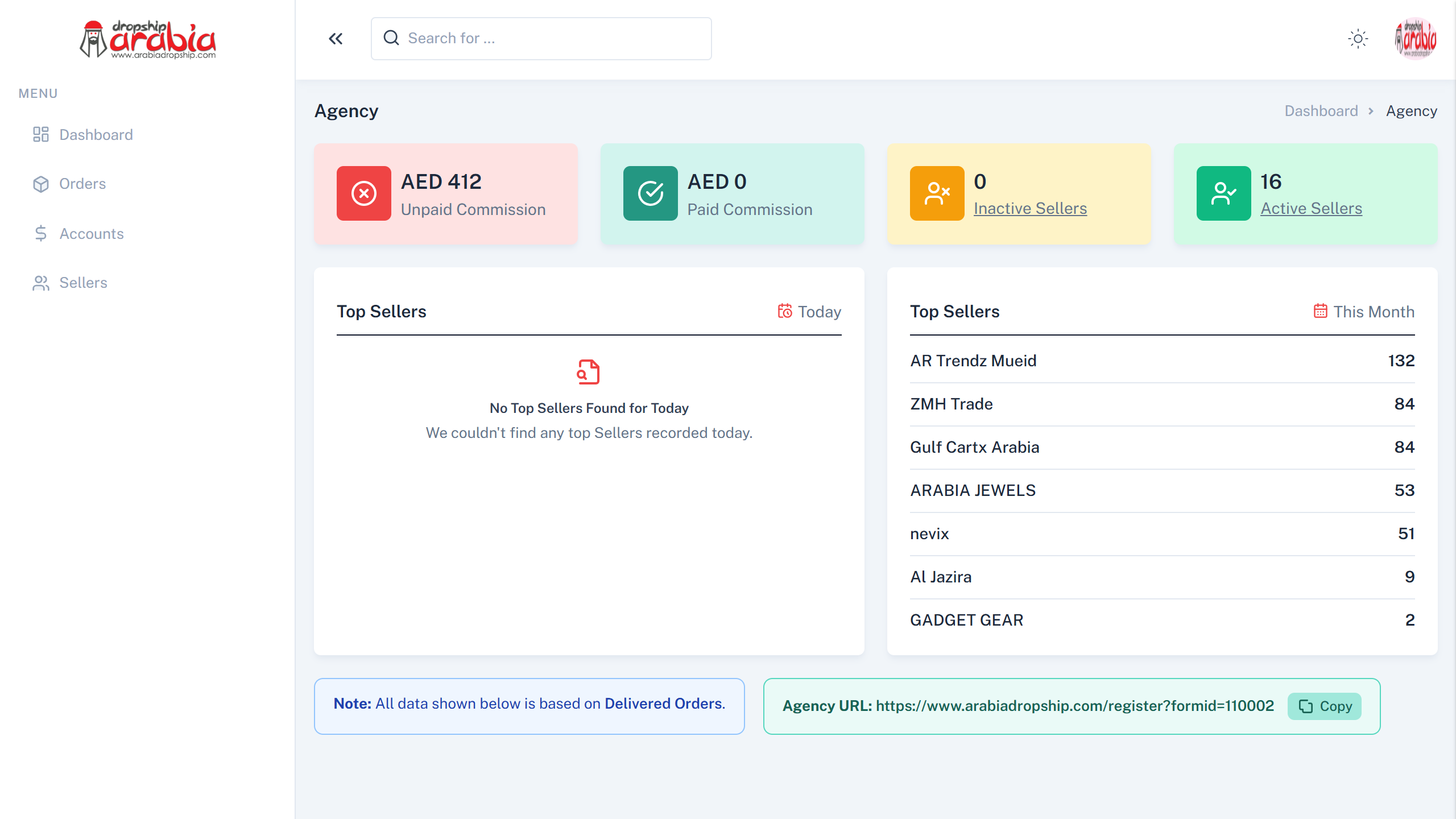The image size is (1456, 819).
Task: Open the Inactive Sellers link
Action: 1030,209
